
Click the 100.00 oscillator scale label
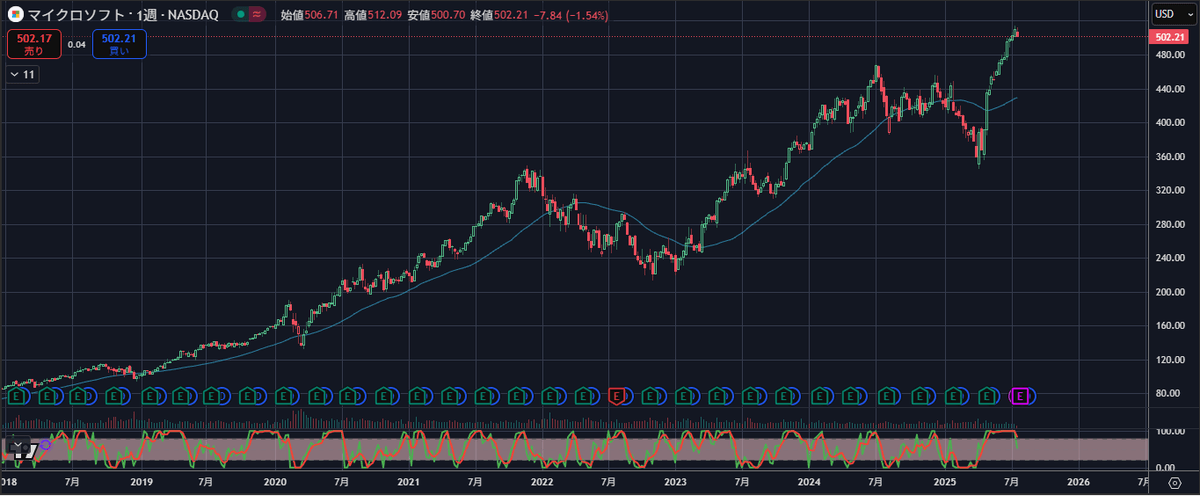(x=1169, y=431)
